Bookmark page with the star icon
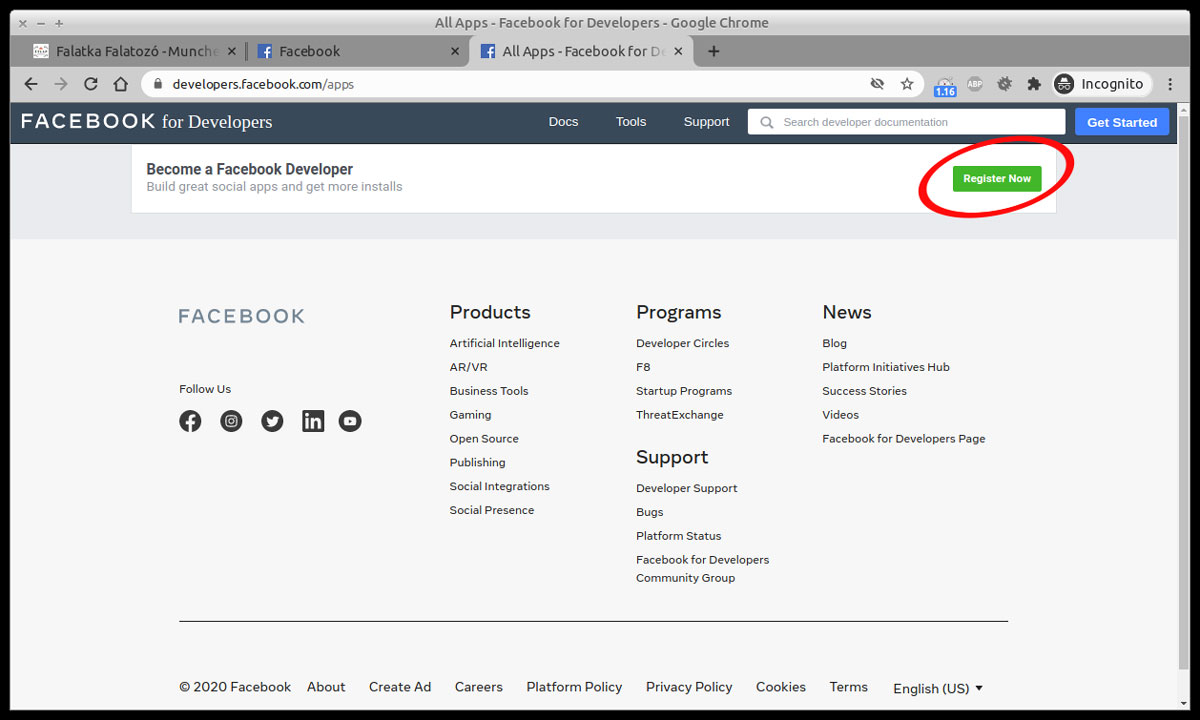1200x720 pixels. 907,84
